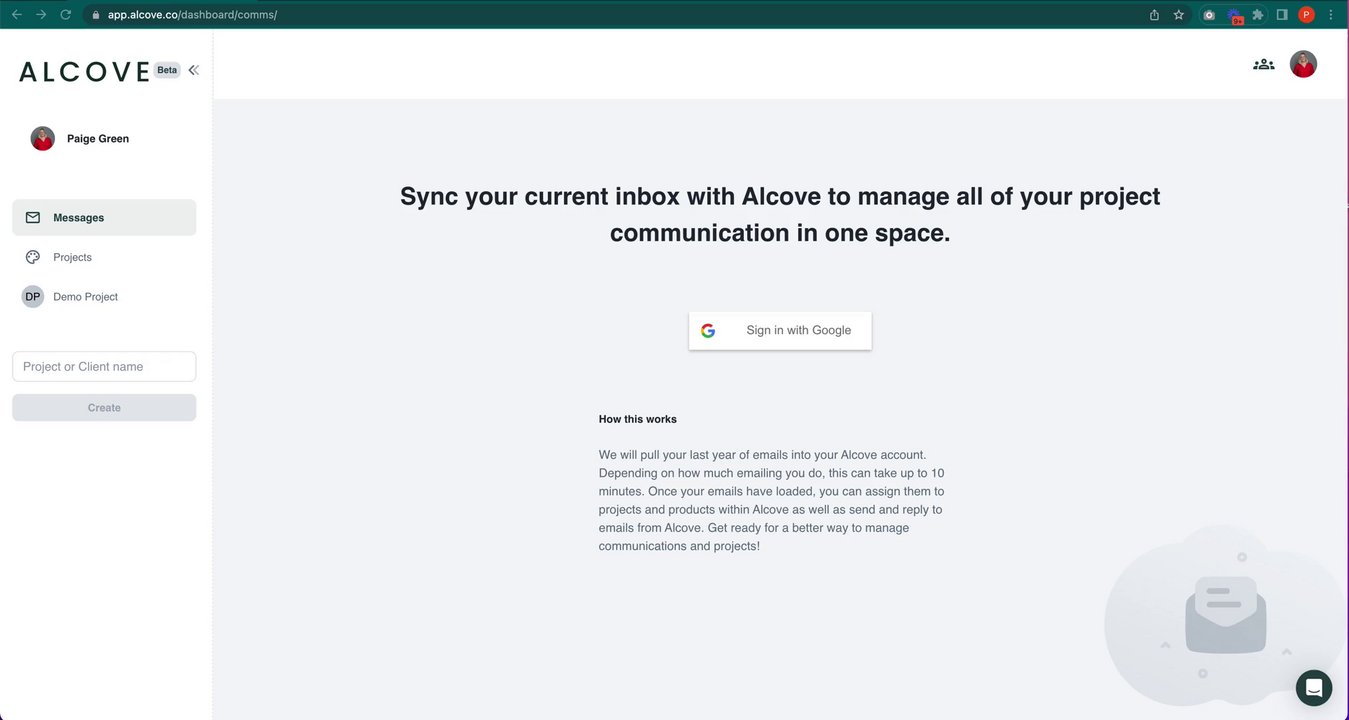
Task: Click the lock site info icon
Action: click(95, 15)
